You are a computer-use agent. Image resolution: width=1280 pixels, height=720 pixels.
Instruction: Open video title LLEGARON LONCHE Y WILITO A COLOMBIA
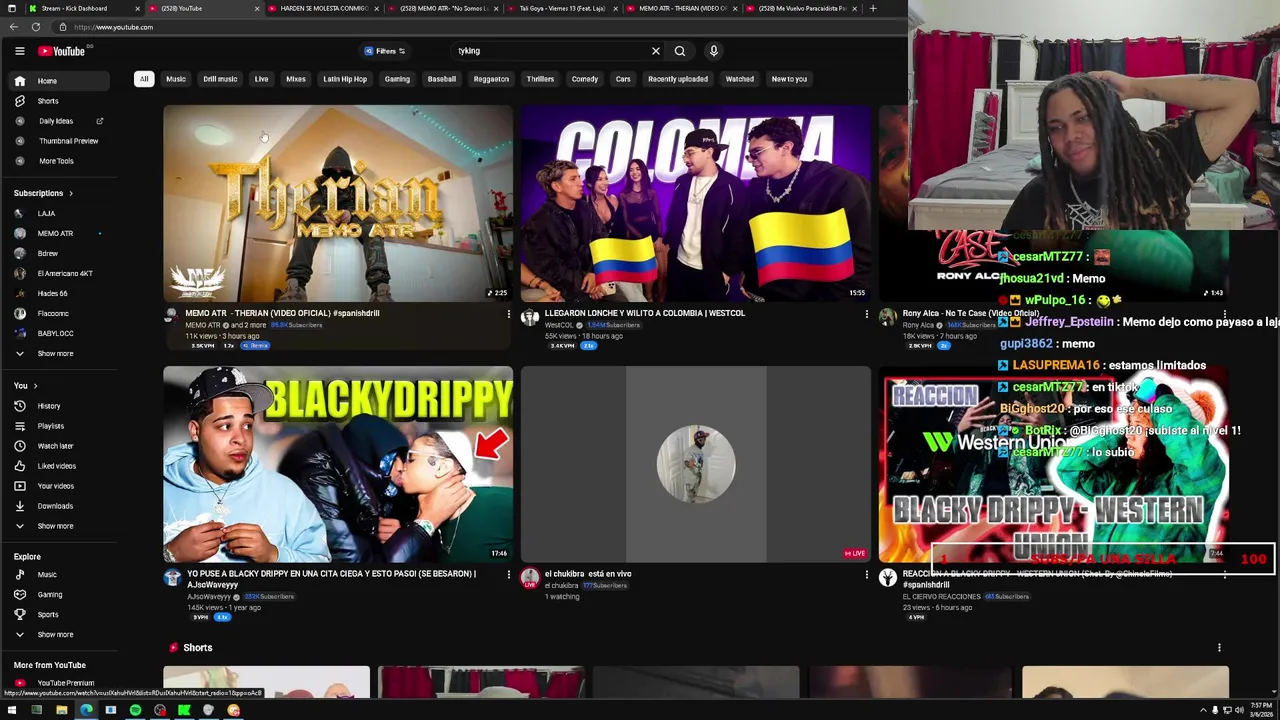[644, 314]
